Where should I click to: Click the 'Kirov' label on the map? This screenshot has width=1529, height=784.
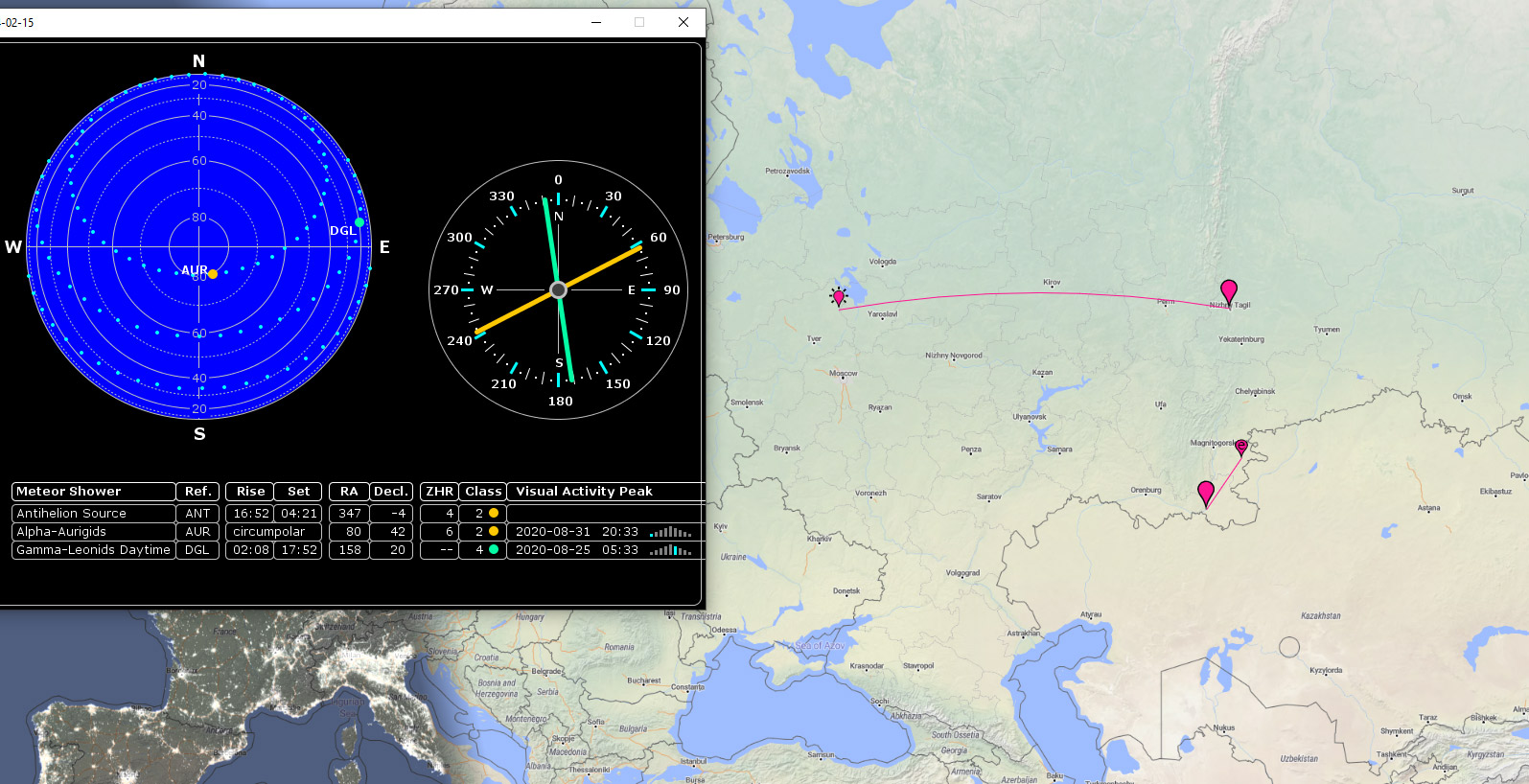[x=1052, y=283]
